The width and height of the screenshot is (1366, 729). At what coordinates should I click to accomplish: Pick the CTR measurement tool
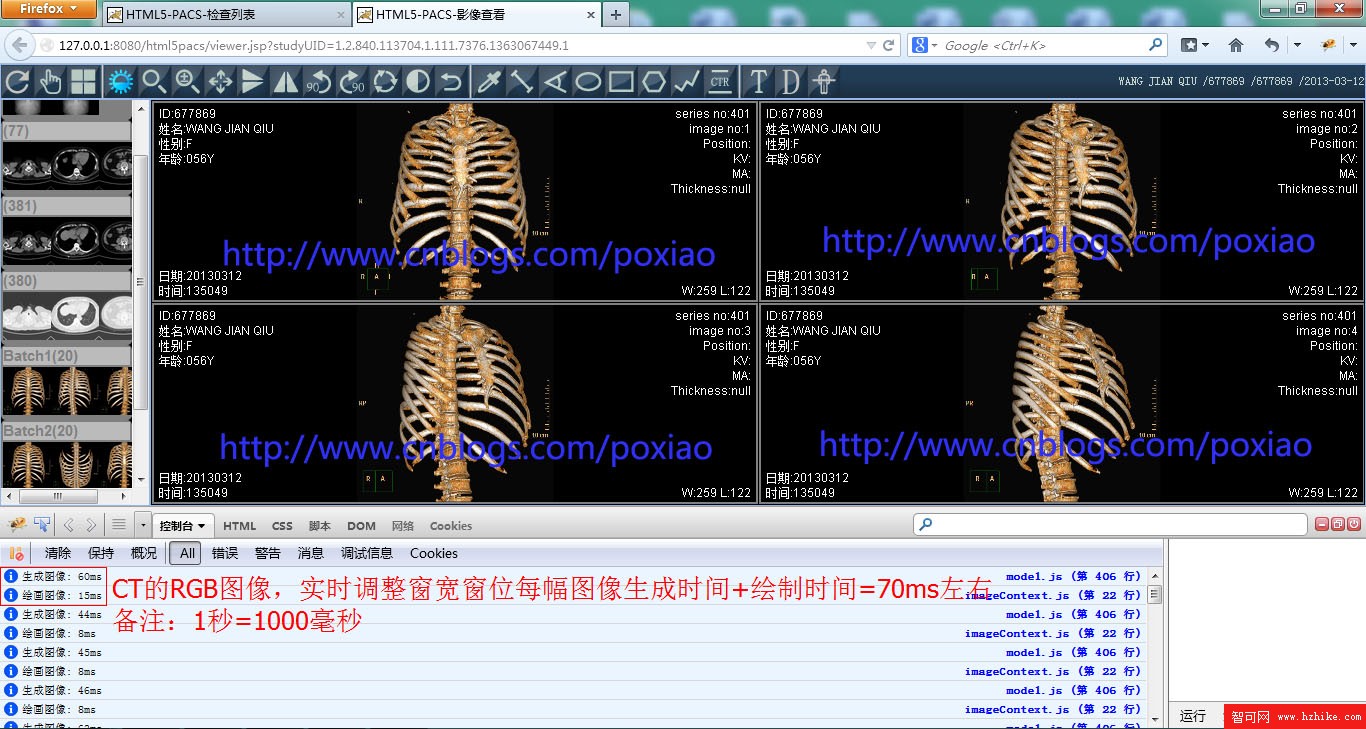[719, 82]
